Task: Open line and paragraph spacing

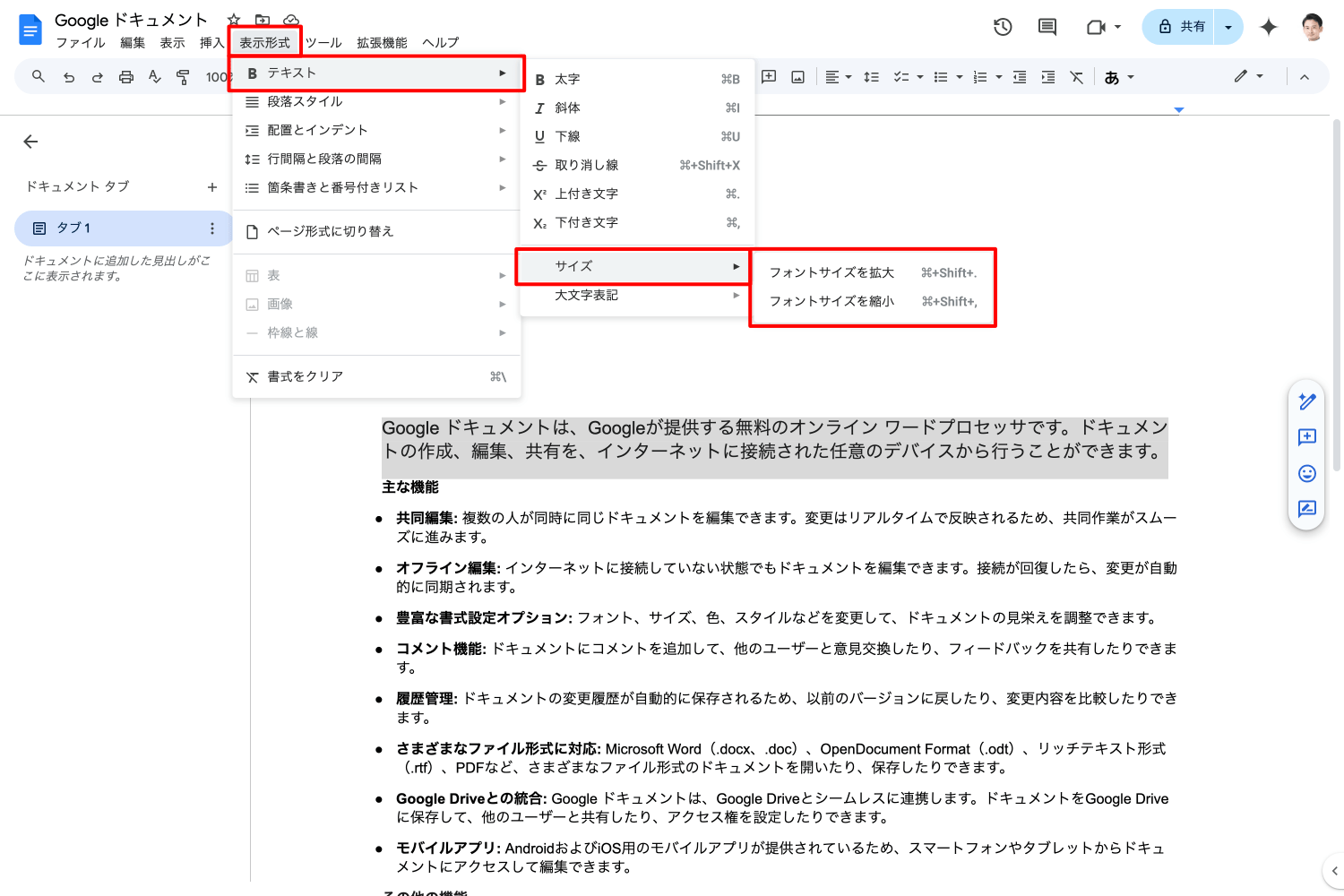Action: [871, 77]
